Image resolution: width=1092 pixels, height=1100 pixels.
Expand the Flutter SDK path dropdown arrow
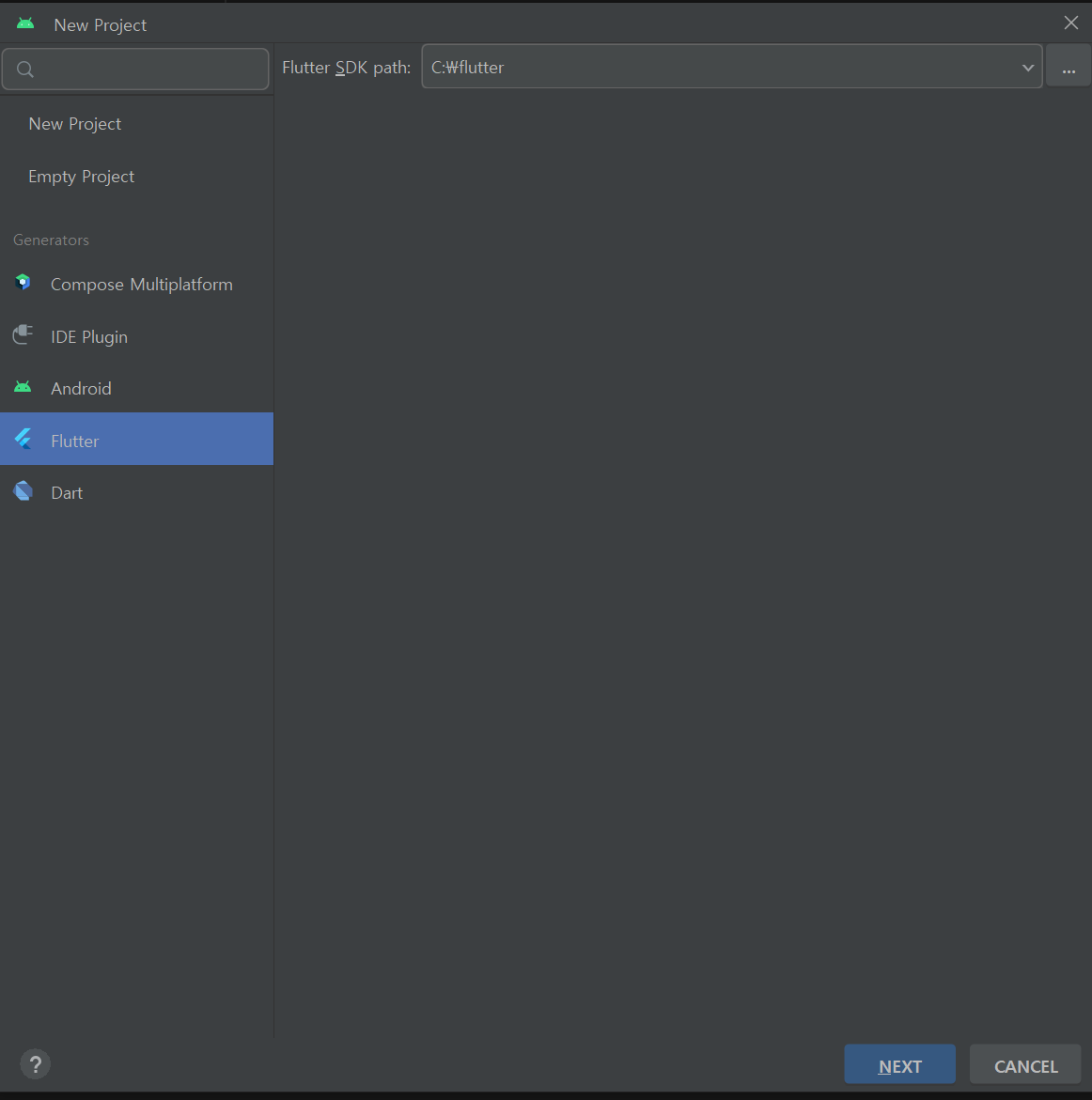tap(1027, 68)
